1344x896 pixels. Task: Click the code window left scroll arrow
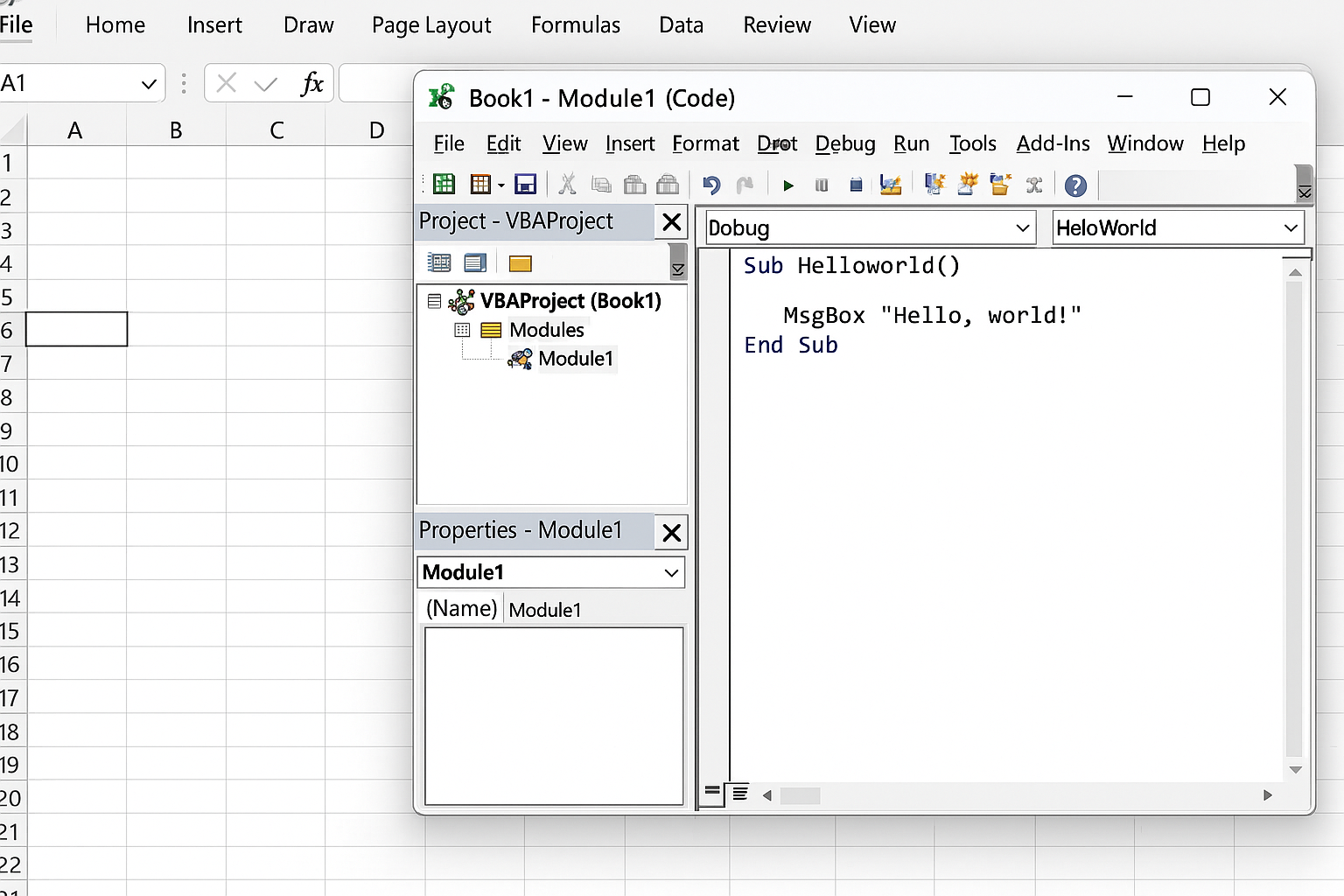[x=767, y=795]
